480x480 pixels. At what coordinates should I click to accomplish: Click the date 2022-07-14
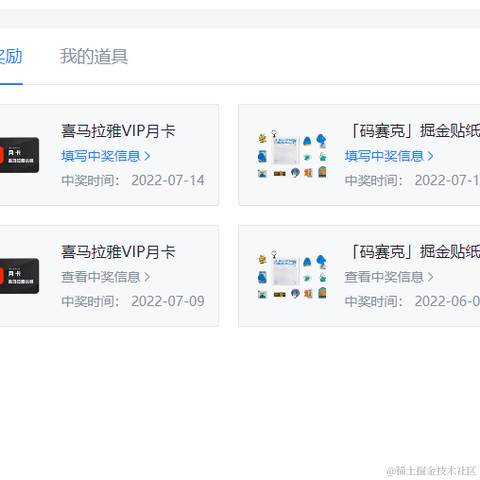[x=168, y=180]
